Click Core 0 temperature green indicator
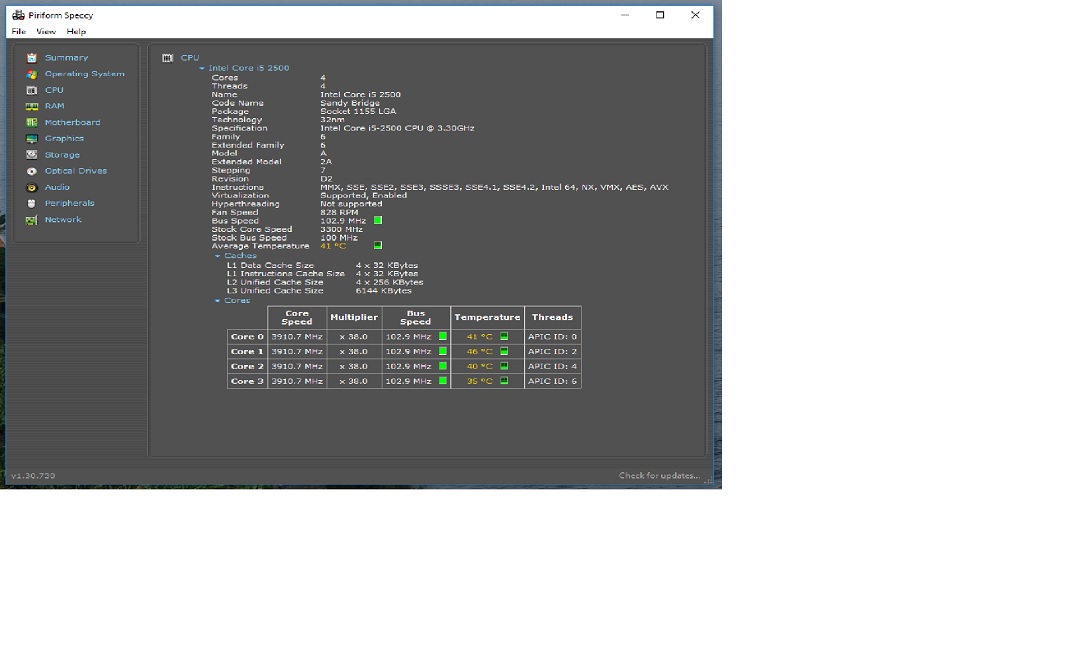The width and height of the screenshot is (1080, 666). [x=504, y=337]
